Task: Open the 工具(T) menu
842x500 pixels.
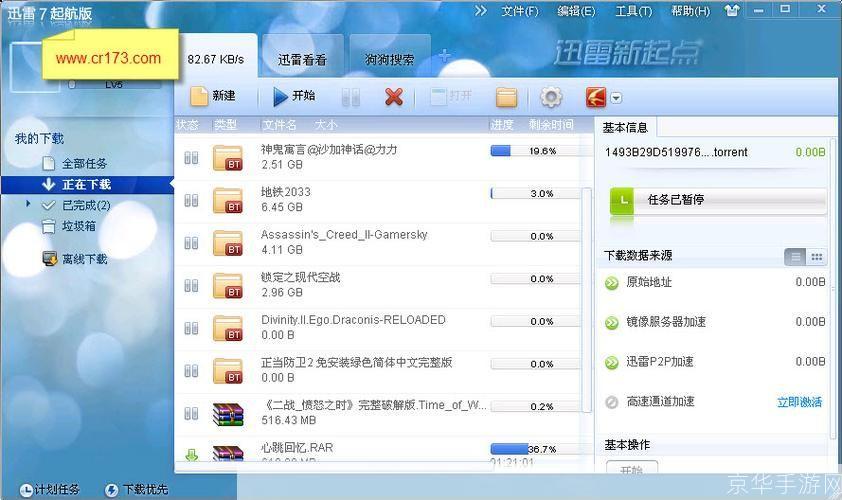Action: (x=633, y=11)
